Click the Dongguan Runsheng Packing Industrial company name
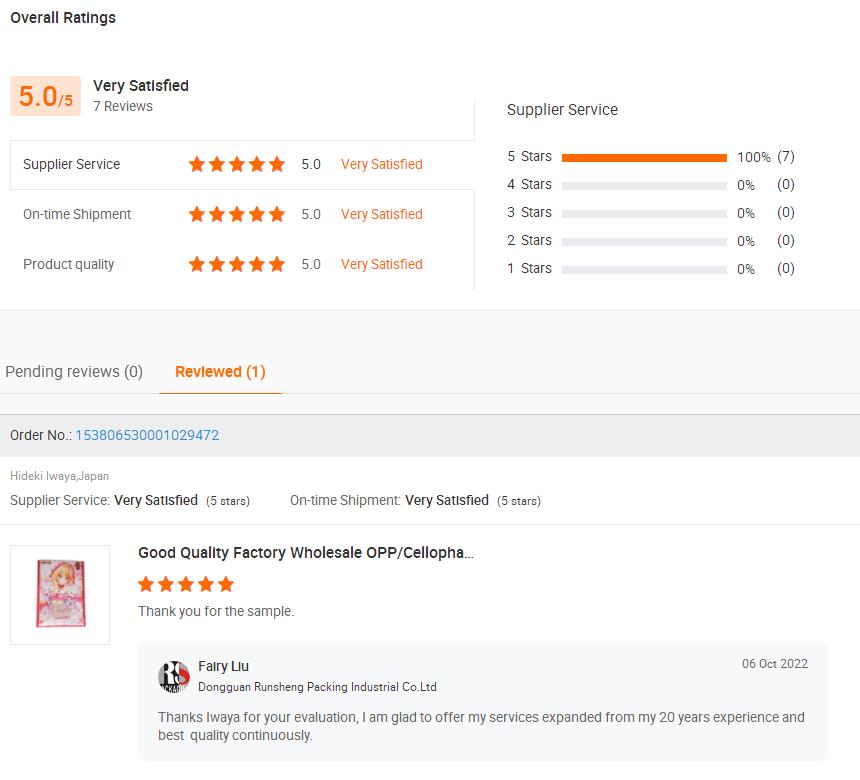Image resolution: width=860 pixels, height=780 pixels. point(317,687)
